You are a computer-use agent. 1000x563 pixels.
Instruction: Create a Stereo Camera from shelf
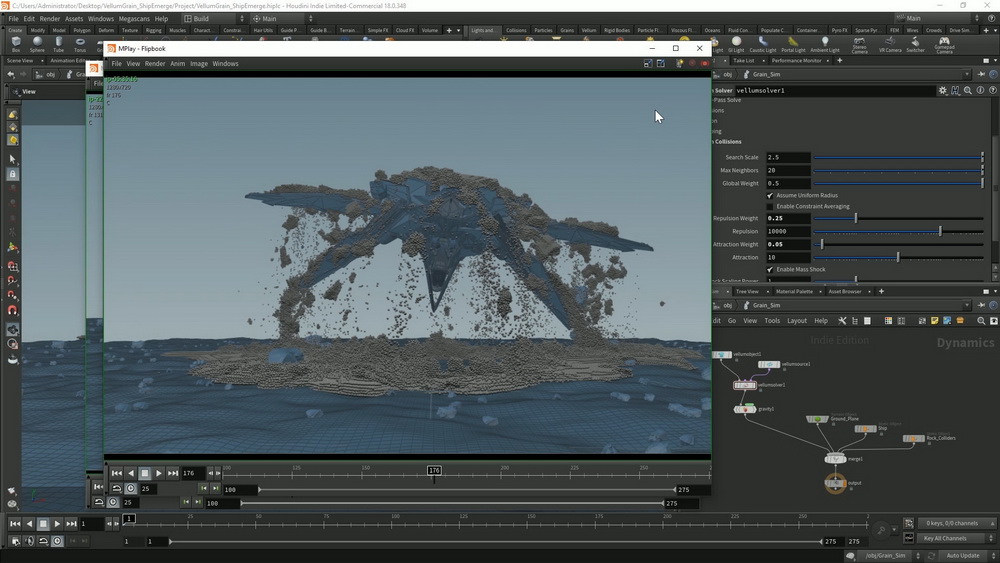859,45
